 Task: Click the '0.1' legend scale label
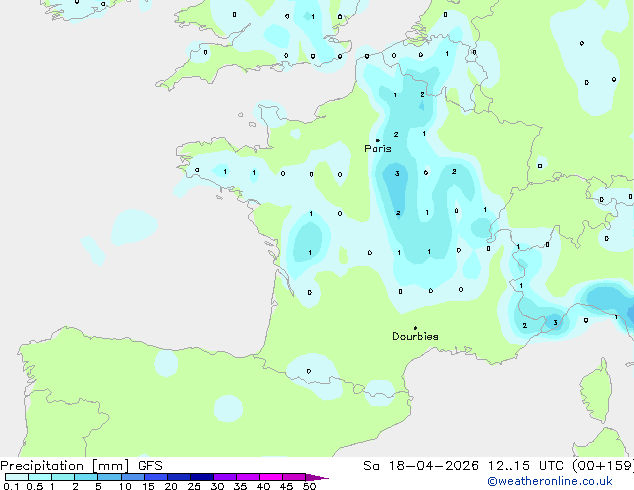click(x=11, y=486)
